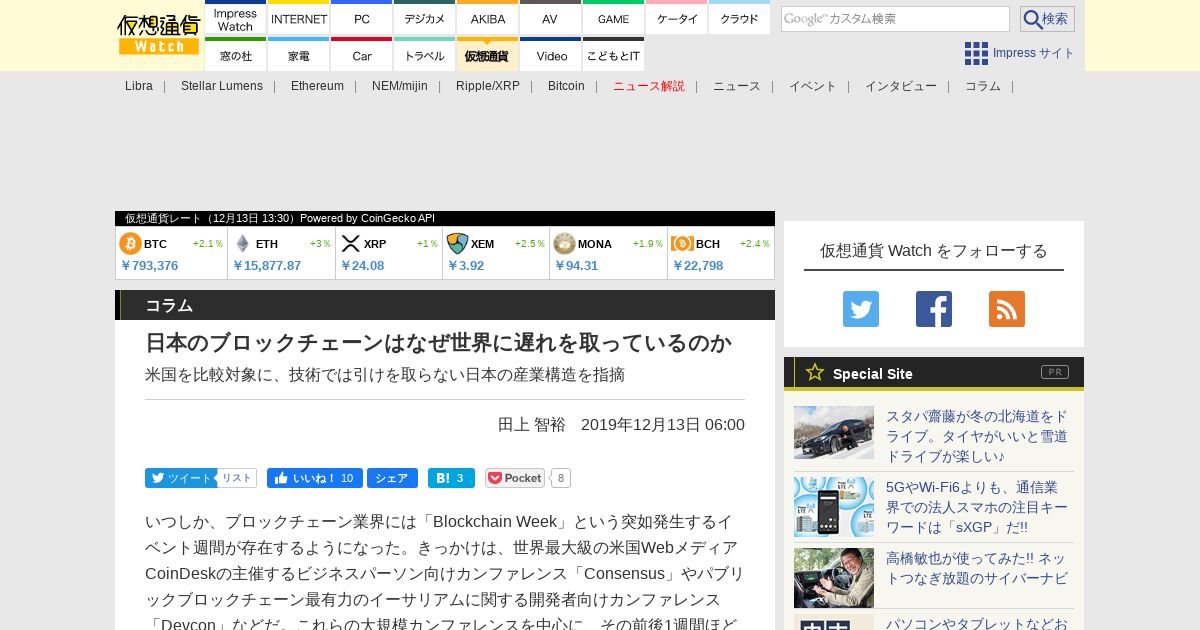Screen dimensions: 1200x630
Task: Open sXGP smartphone article thumbnail
Action: click(x=834, y=507)
